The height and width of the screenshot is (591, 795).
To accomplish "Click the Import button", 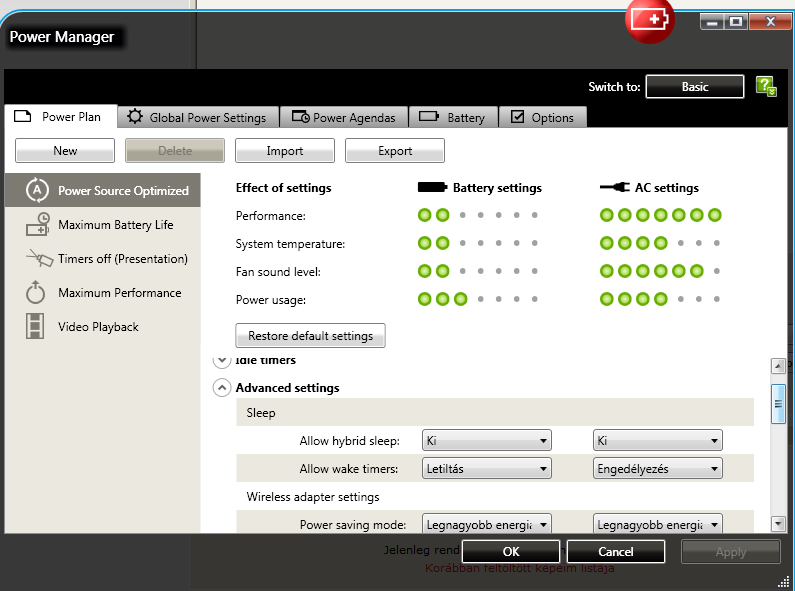I will click(285, 151).
